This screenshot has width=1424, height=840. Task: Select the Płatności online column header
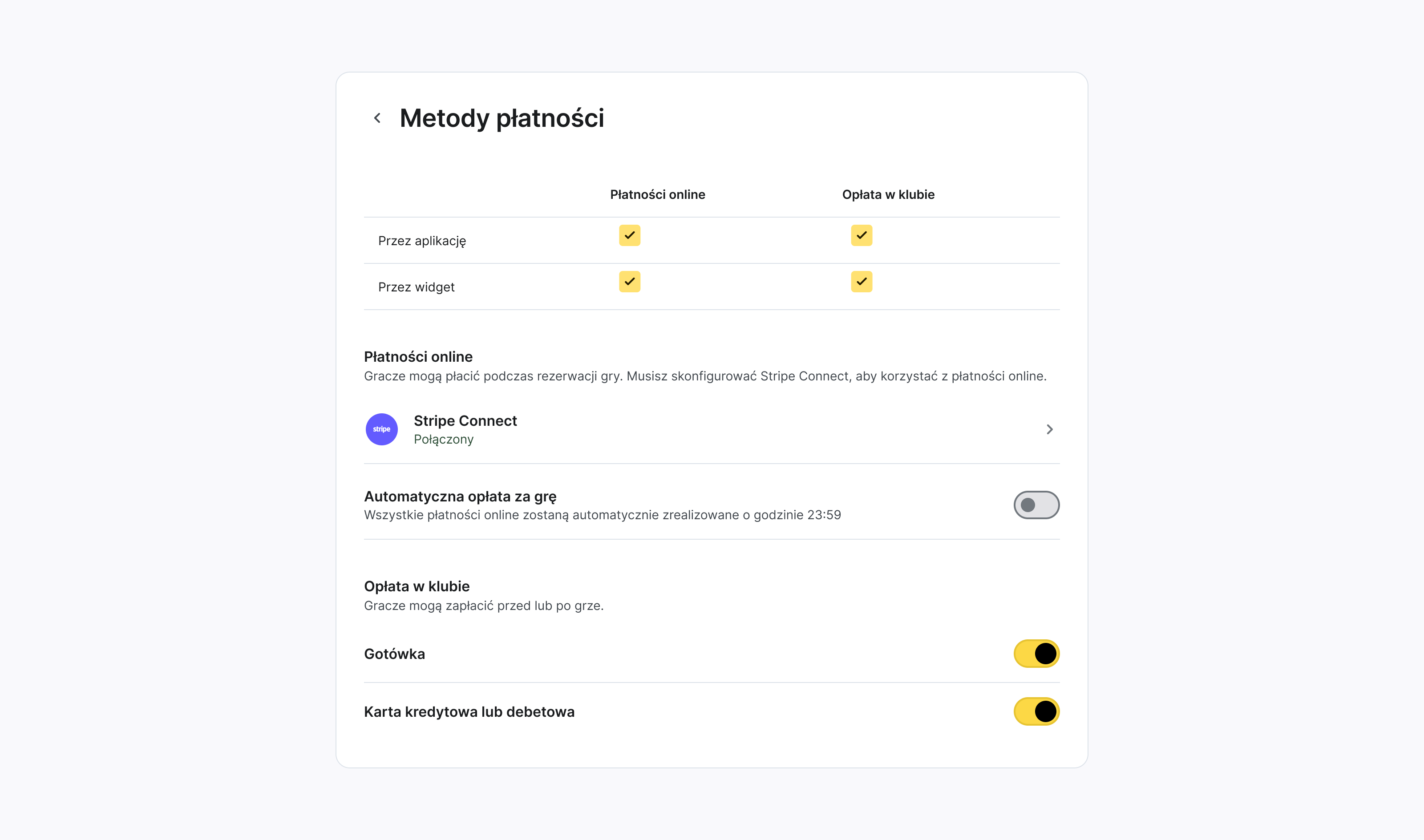pos(657,194)
